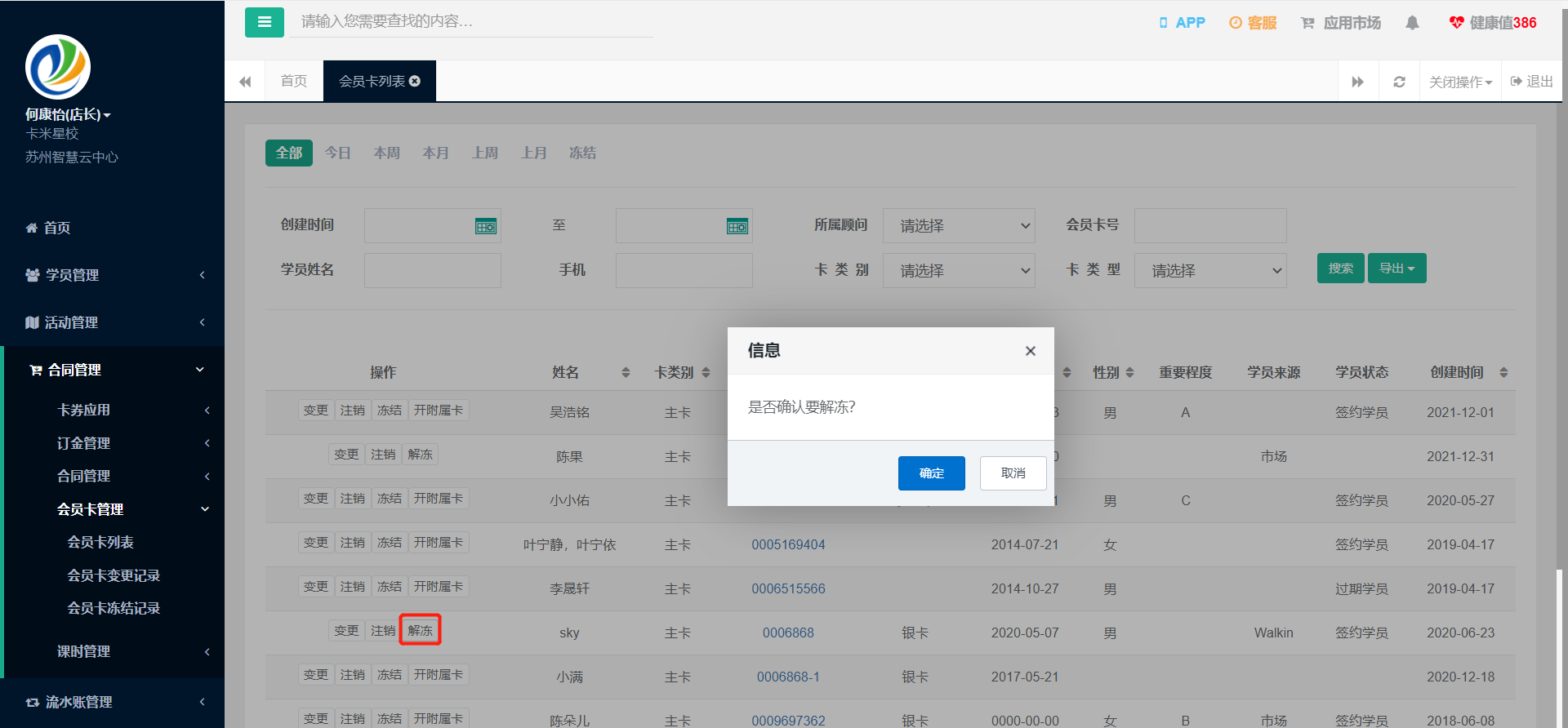Image resolution: width=1568 pixels, height=728 pixels.
Task: Close the 会员卡列表 tab via its x icon
Action: [x=415, y=81]
